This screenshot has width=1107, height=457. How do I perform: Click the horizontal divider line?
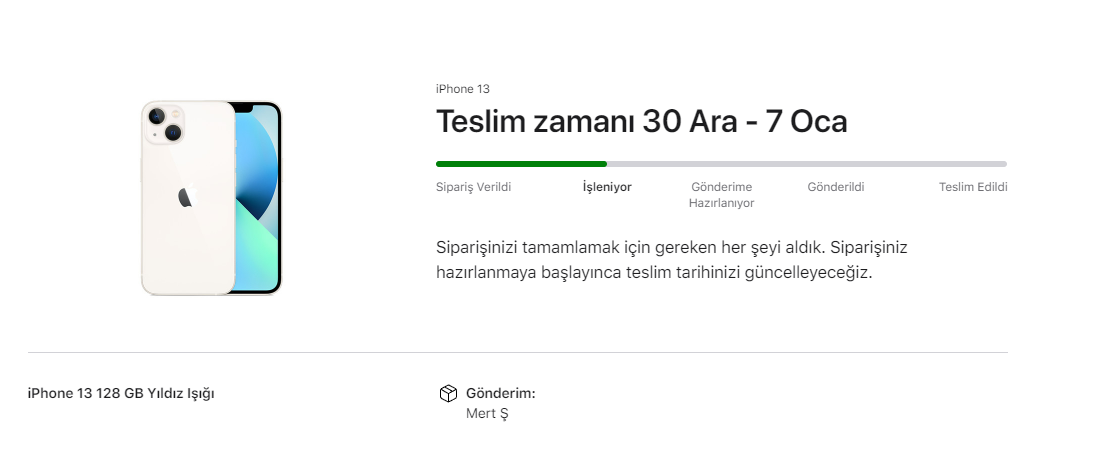click(x=517, y=352)
